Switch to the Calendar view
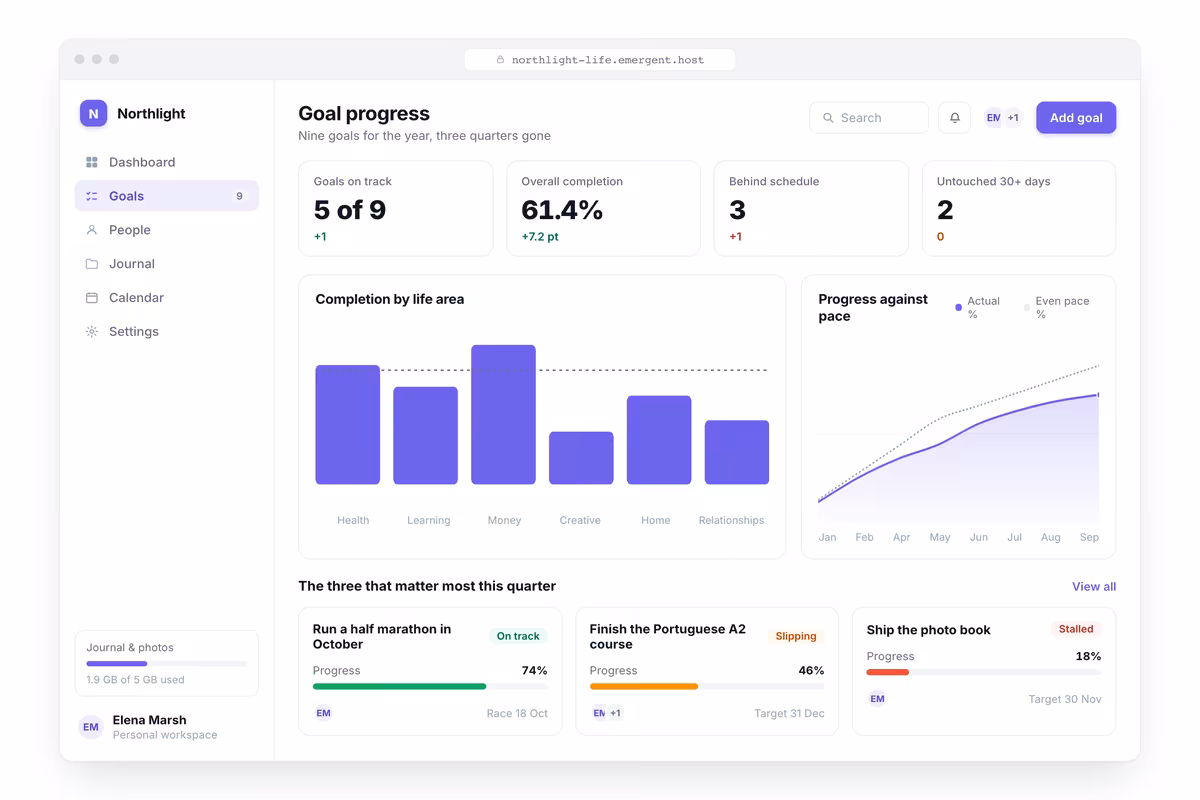This screenshot has width=1200, height=800. pos(167,298)
